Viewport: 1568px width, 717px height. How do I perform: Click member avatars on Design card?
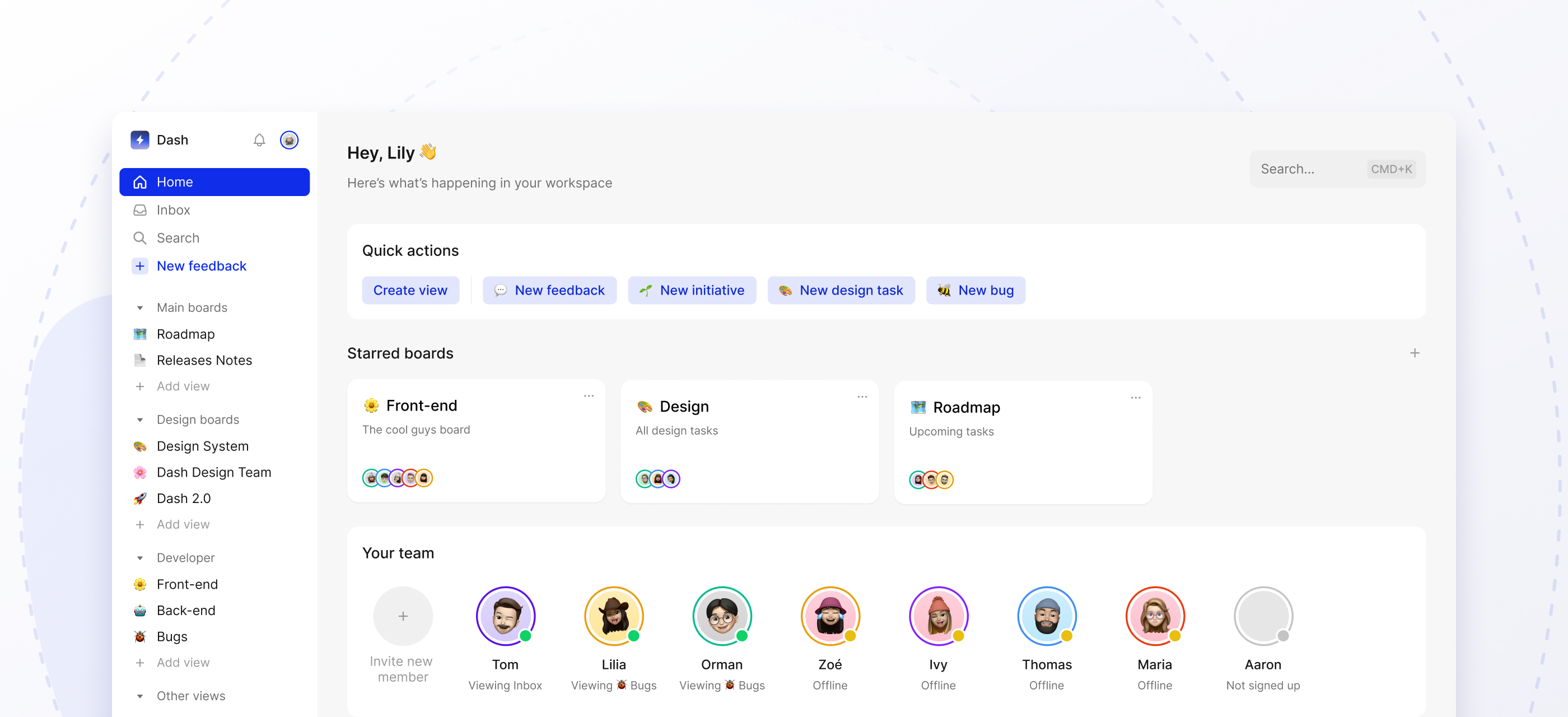click(x=658, y=479)
